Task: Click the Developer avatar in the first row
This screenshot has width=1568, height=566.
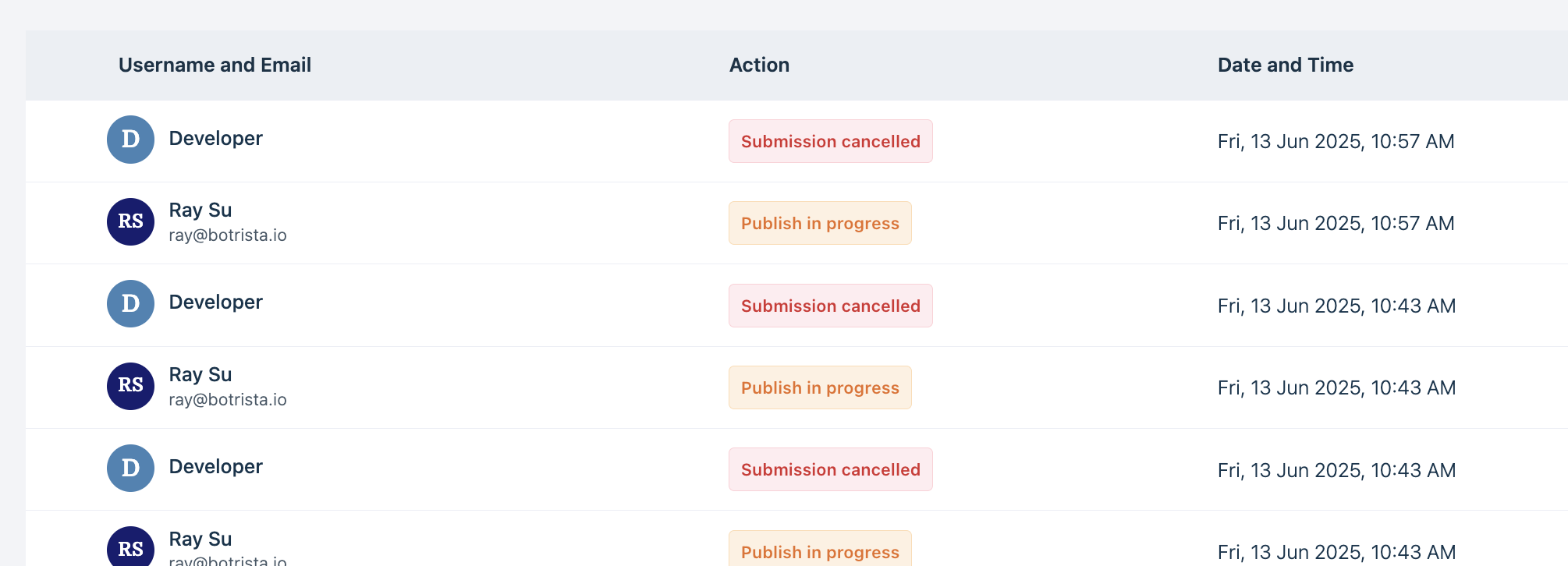Action: click(x=130, y=140)
